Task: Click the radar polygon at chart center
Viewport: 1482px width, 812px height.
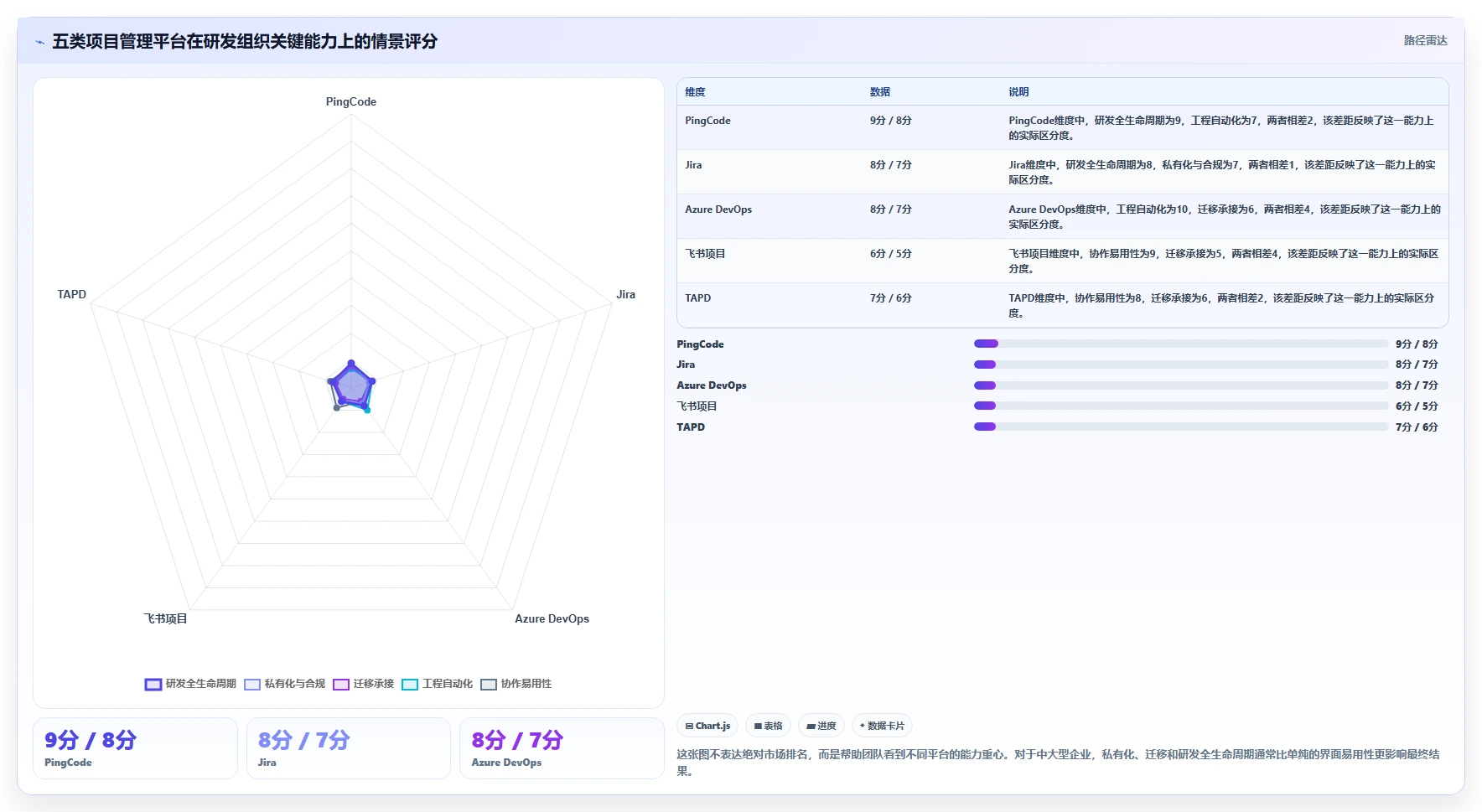Action: click(x=351, y=386)
